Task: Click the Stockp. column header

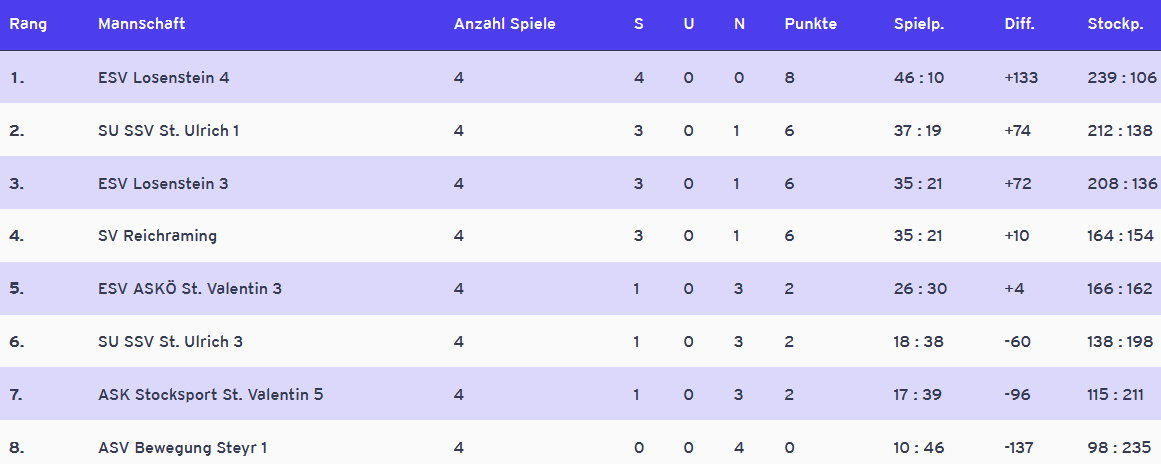Action: (1115, 24)
